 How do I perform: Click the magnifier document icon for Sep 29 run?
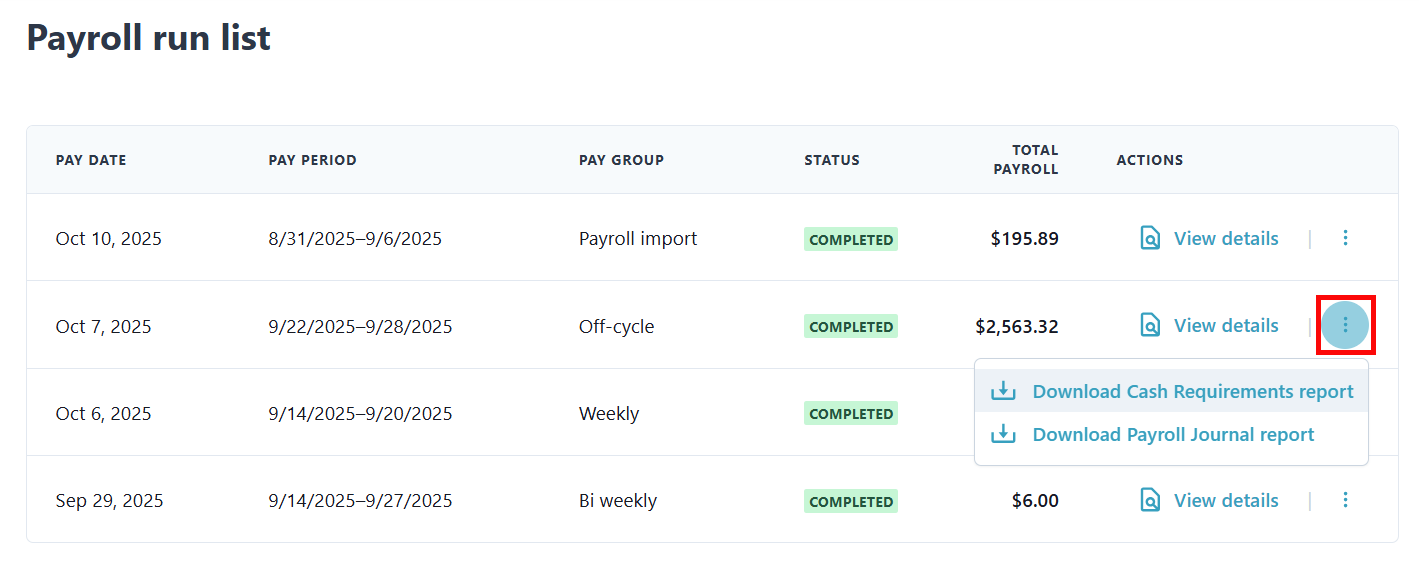pos(1151,501)
